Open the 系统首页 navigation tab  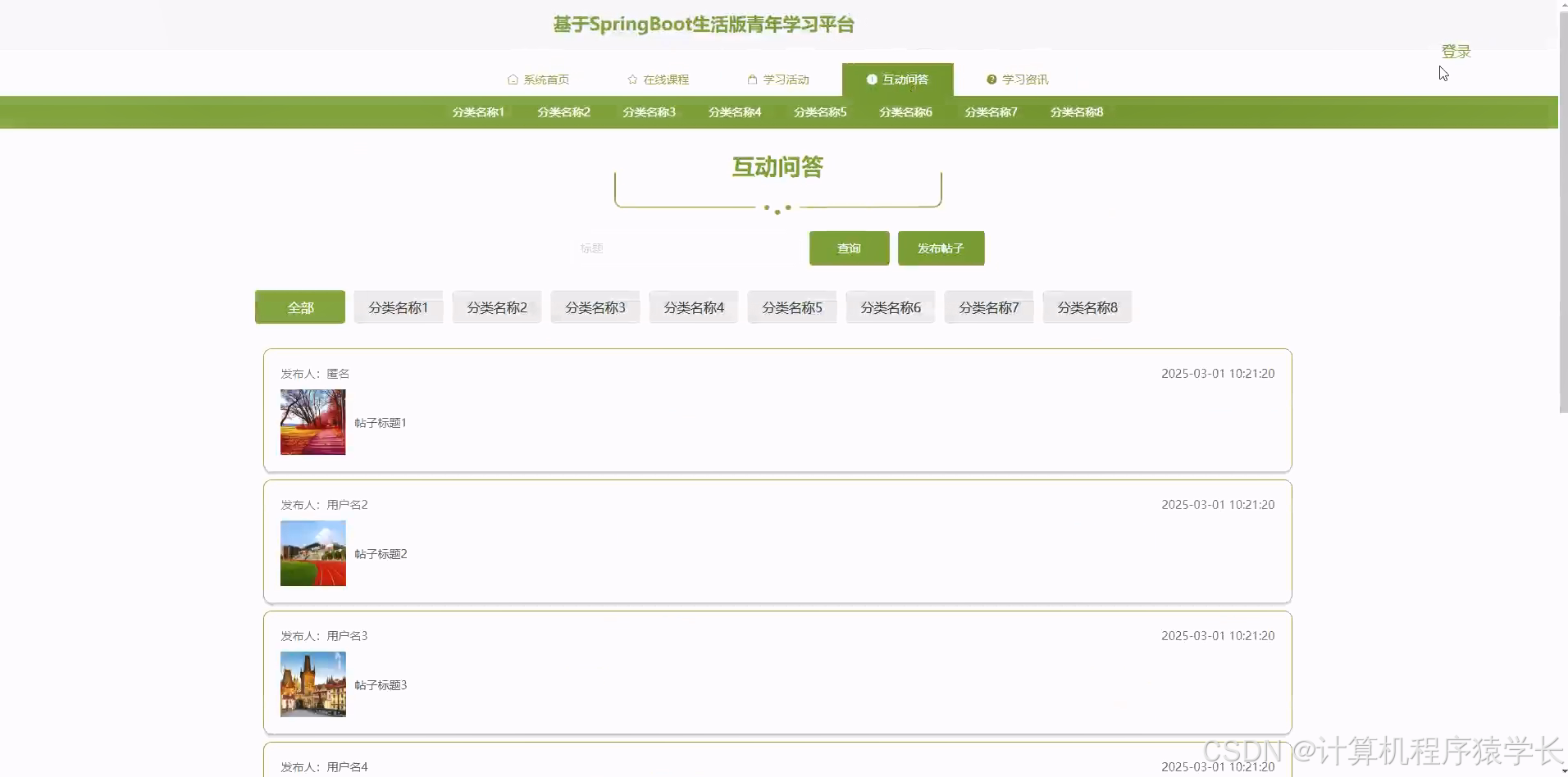tap(546, 79)
